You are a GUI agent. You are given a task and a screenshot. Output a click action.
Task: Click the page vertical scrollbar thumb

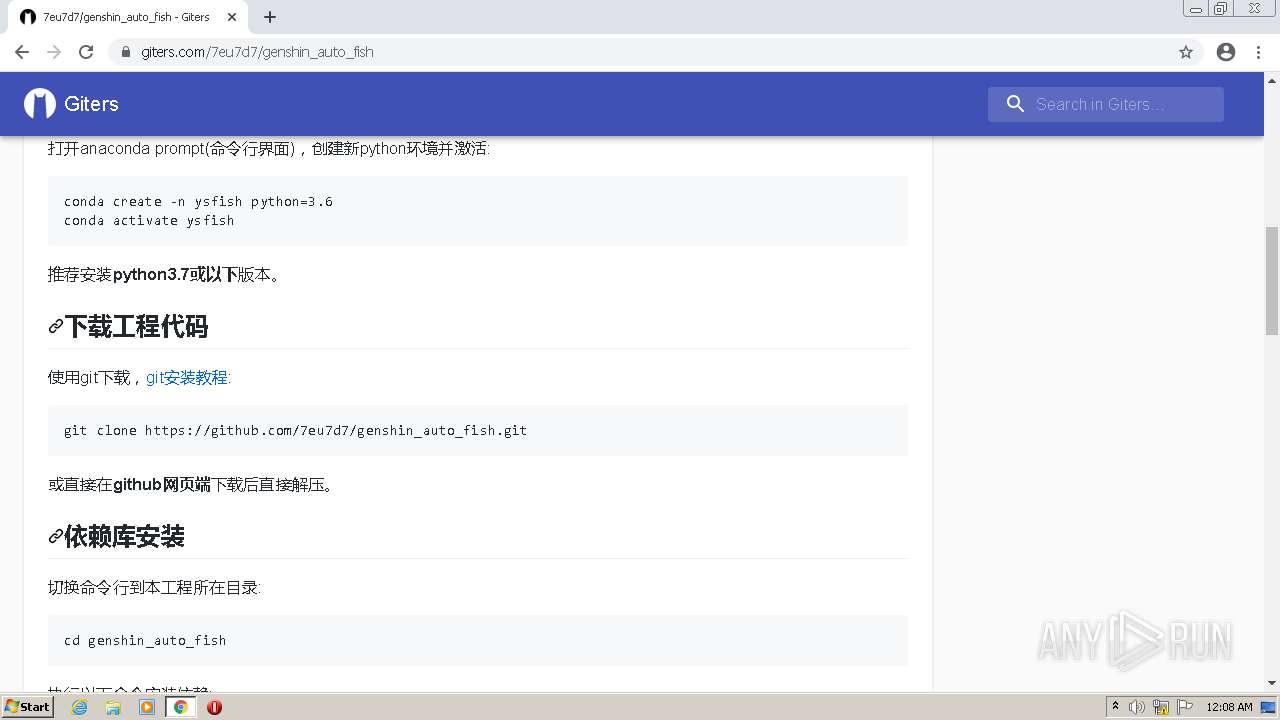[x=1272, y=280]
